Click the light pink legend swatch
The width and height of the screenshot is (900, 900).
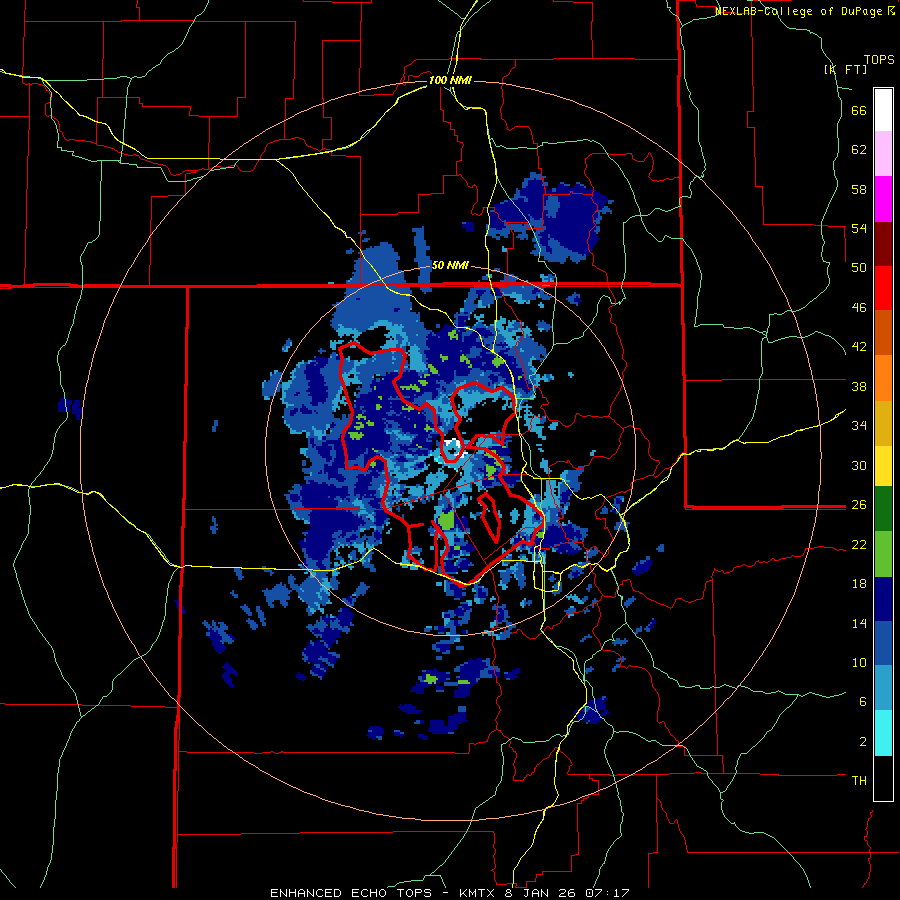[x=883, y=153]
